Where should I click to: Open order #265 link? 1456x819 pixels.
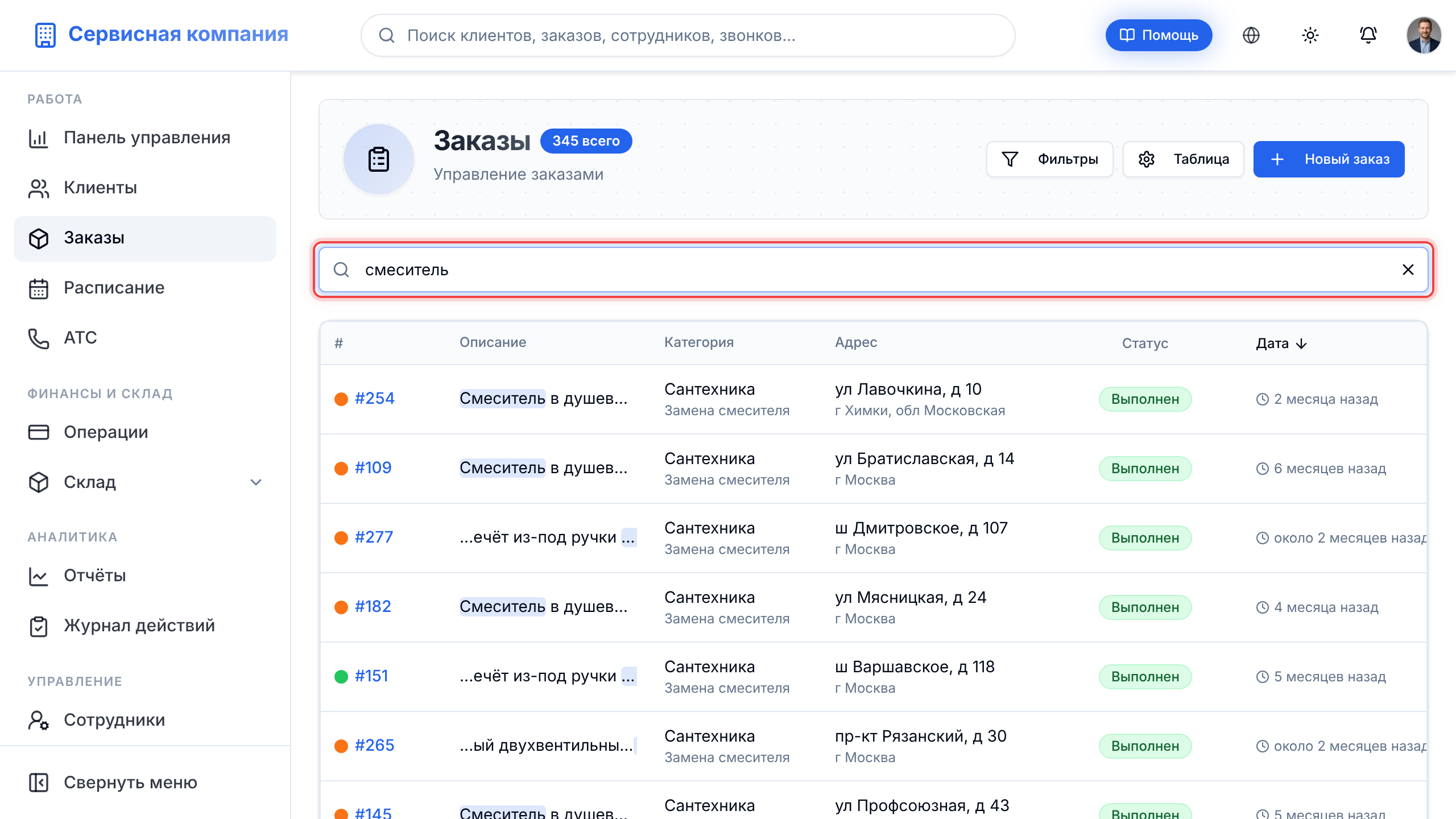pos(374,745)
